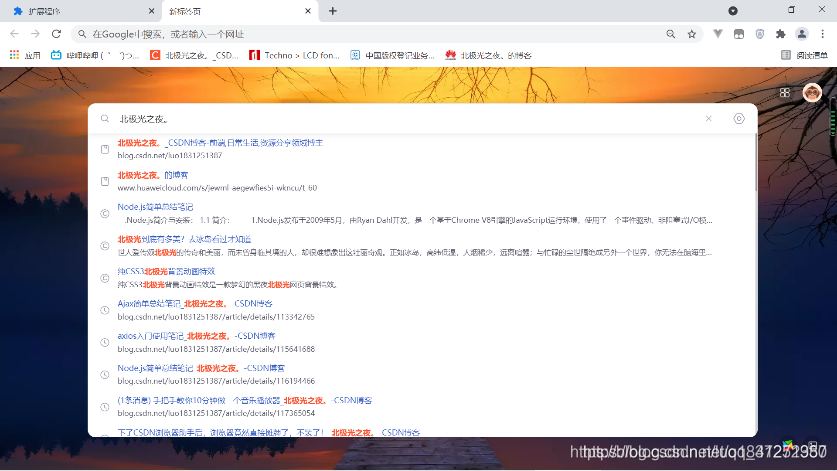The height and width of the screenshot is (471, 837).
Task: Click the history clock icon beside axios result
Action: pos(105,342)
